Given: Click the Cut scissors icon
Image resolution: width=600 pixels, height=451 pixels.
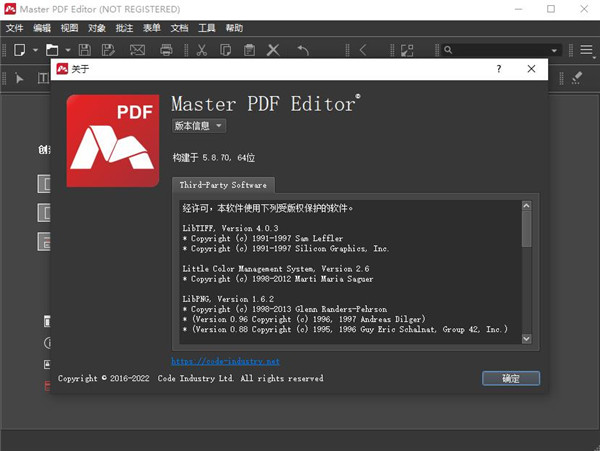Looking at the screenshot, I should (x=201, y=50).
